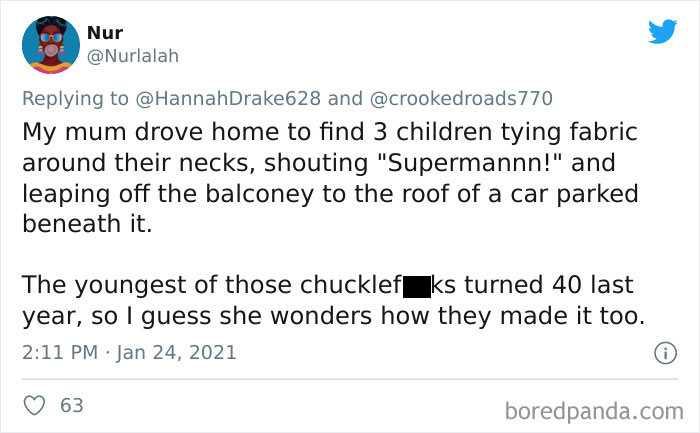The image size is (700, 433).
Task: Visit the @HannahDrake628 mention
Action: [223, 98]
